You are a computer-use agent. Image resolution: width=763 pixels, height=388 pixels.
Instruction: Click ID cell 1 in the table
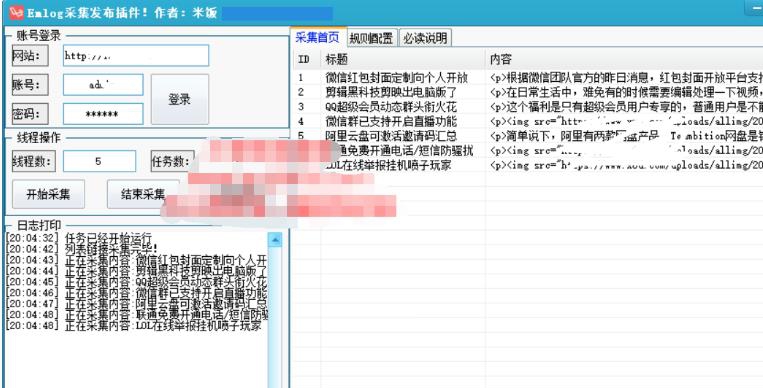[x=301, y=77]
